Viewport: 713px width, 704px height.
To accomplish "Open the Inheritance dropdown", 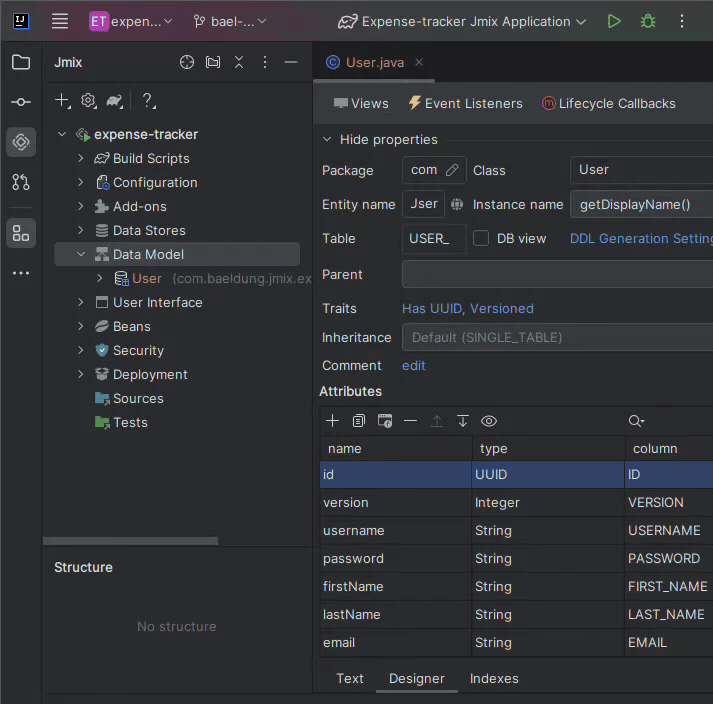I will coord(557,337).
